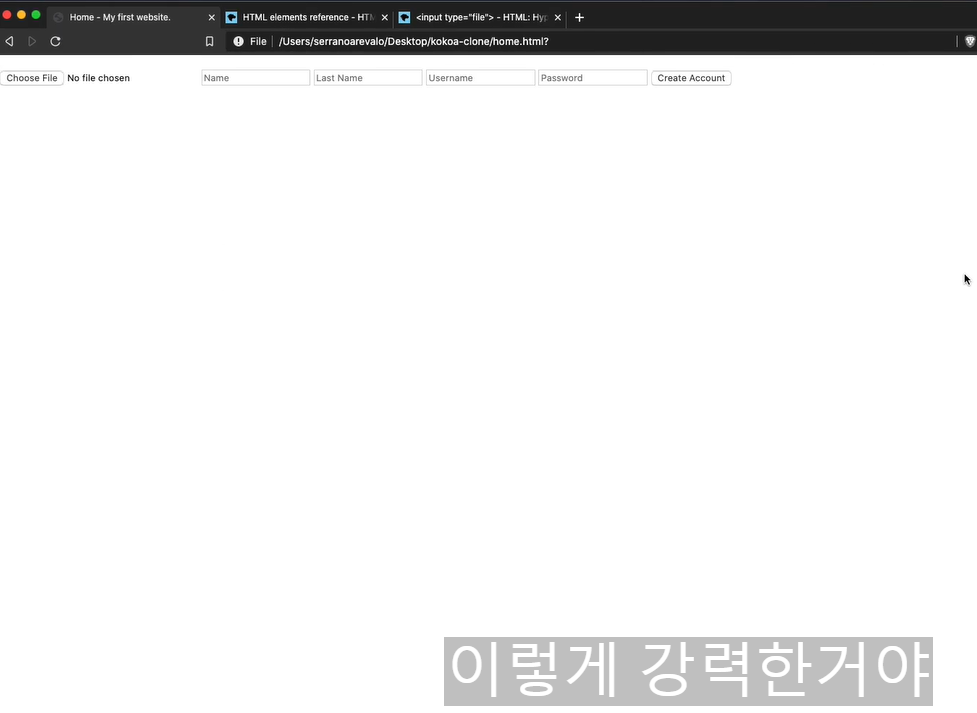This screenshot has width=977, height=713.
Task: Click the address bar file path
Action: (414, 41)
